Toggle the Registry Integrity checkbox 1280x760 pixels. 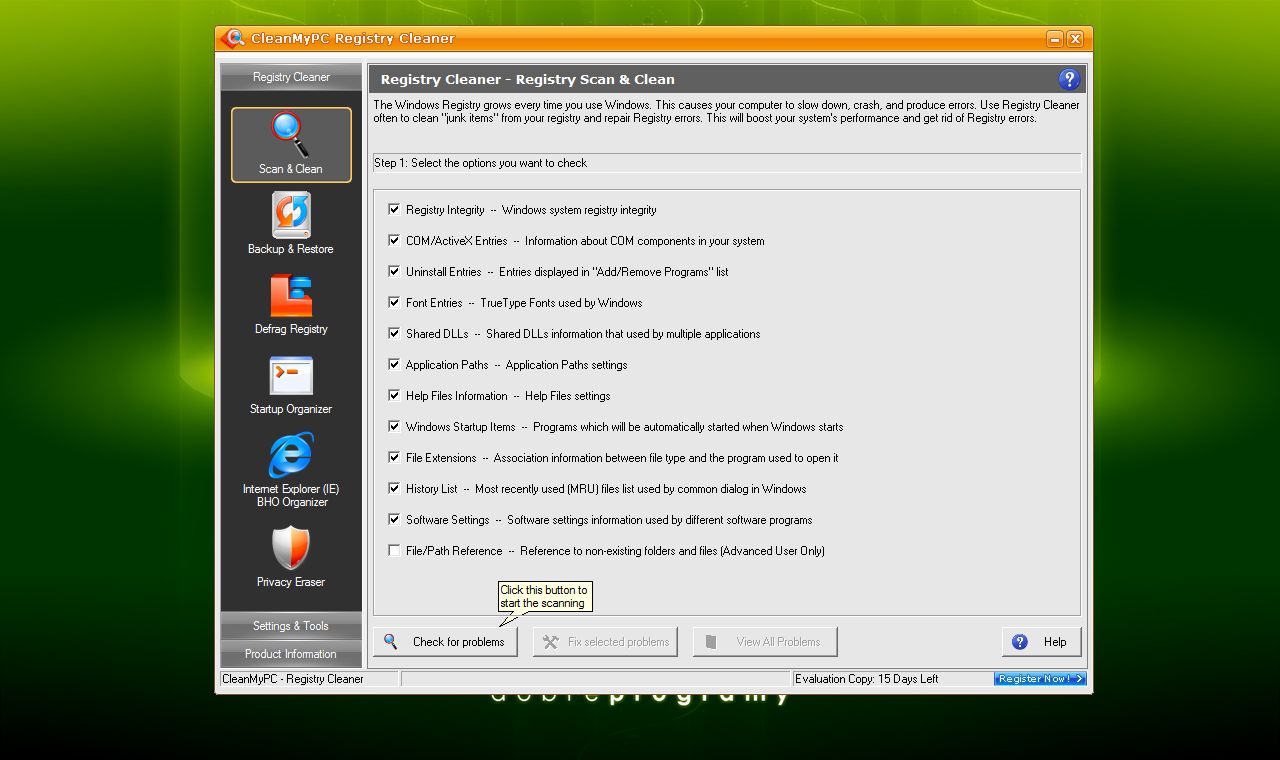point(394,210)
